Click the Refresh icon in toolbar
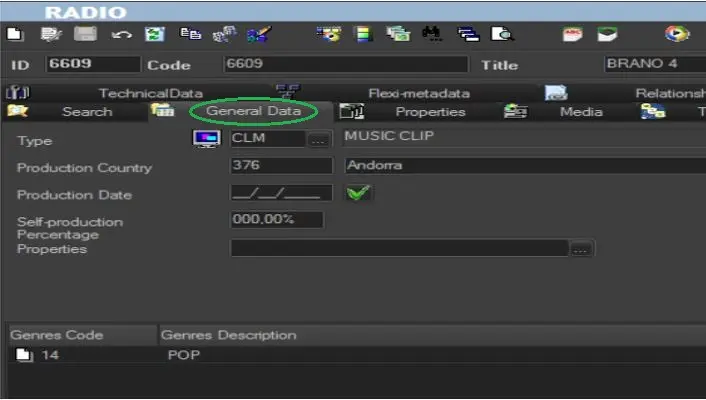Viewport: 706px width, 400px height. [x=155, y=34]
